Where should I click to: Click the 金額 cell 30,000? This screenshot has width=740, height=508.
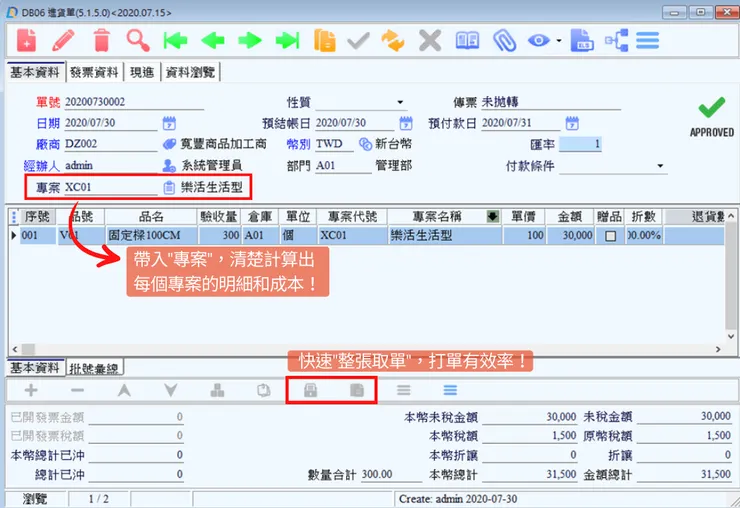click(570, 236)
